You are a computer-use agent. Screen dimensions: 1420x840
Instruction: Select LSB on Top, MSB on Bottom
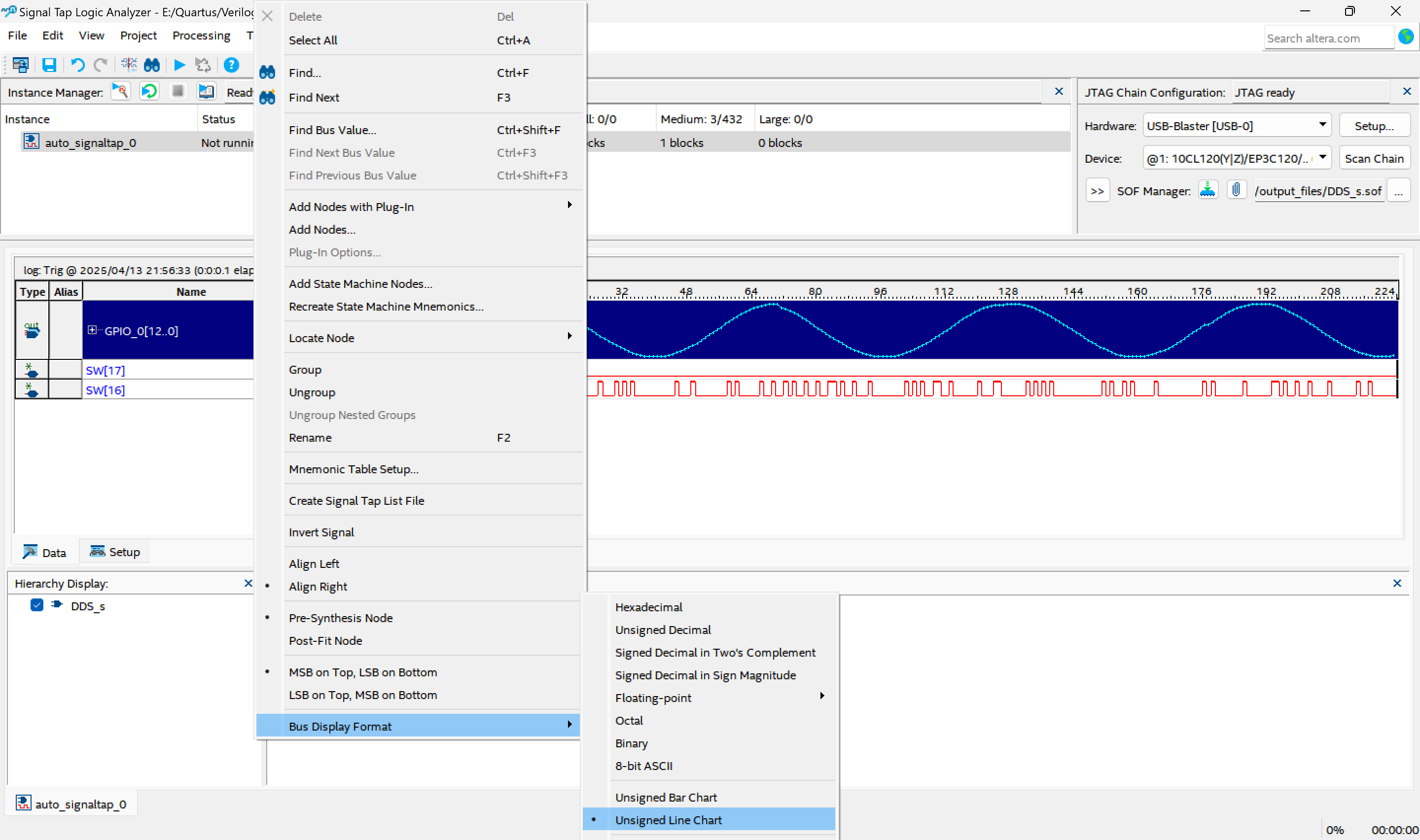[x=363, y=695]
